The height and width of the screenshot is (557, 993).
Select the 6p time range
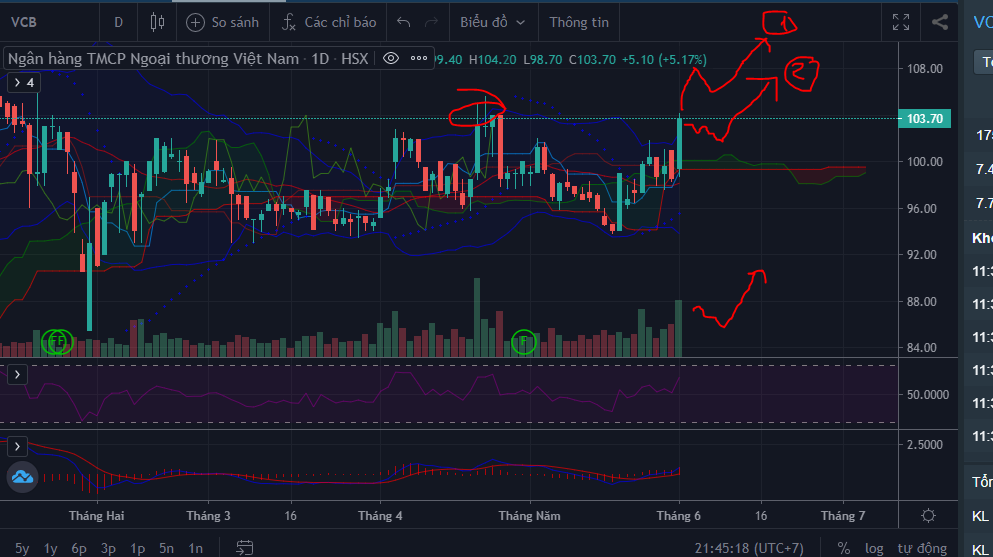[x=79, y=548]
